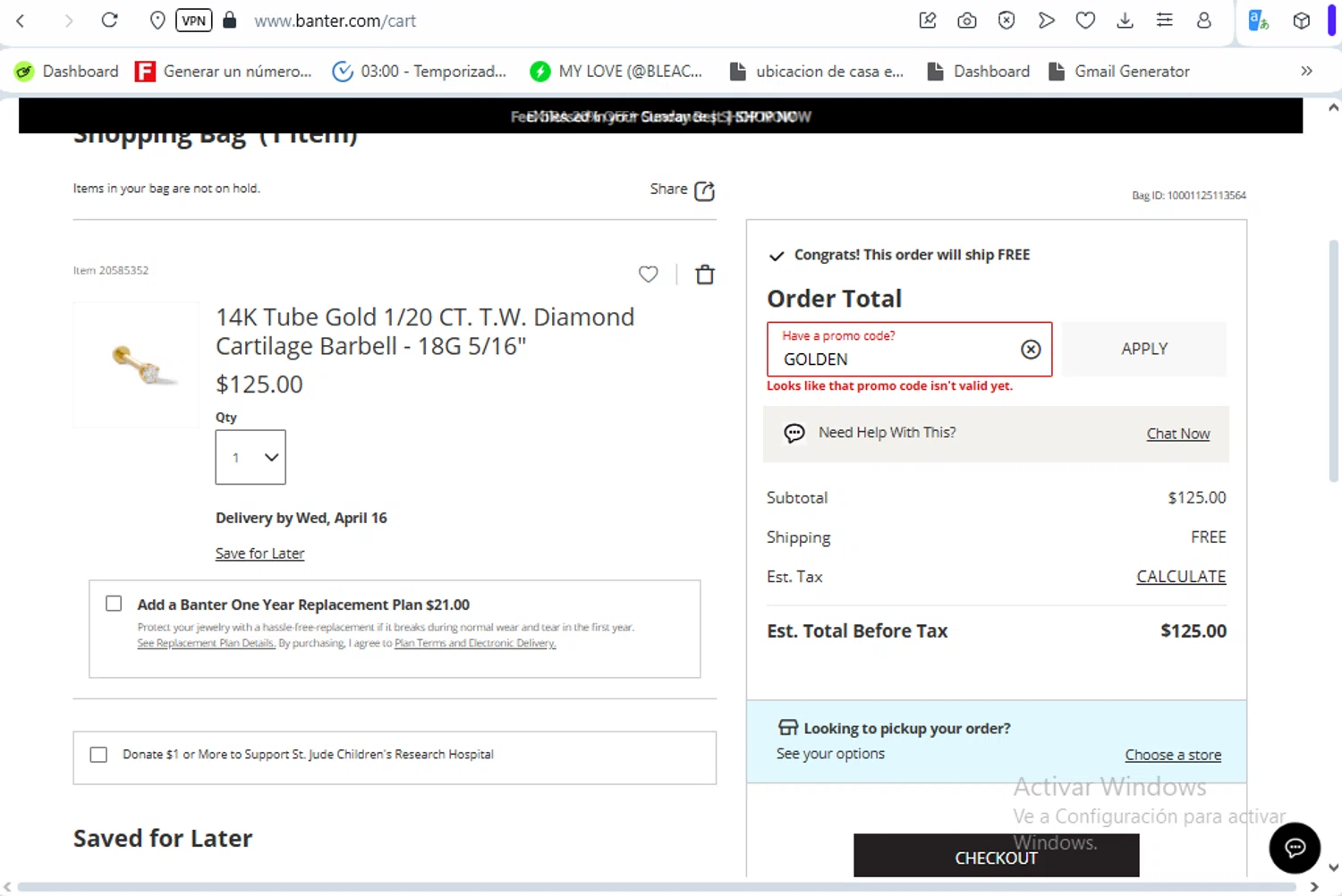
Task: Open the first Dashboard bookmark
Action: [67, 72]
